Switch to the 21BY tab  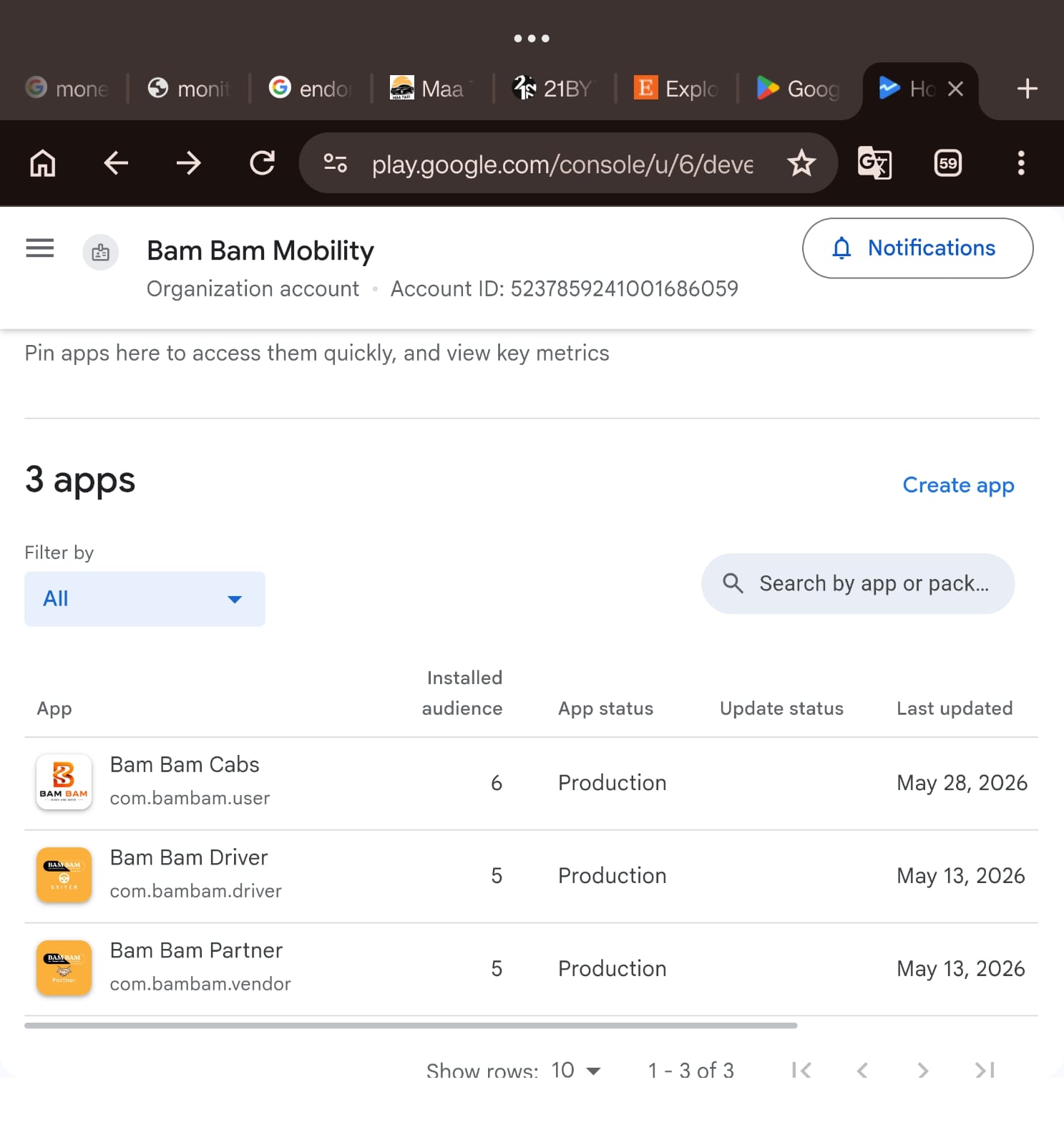pyautogui.click(x=554, y=89)
